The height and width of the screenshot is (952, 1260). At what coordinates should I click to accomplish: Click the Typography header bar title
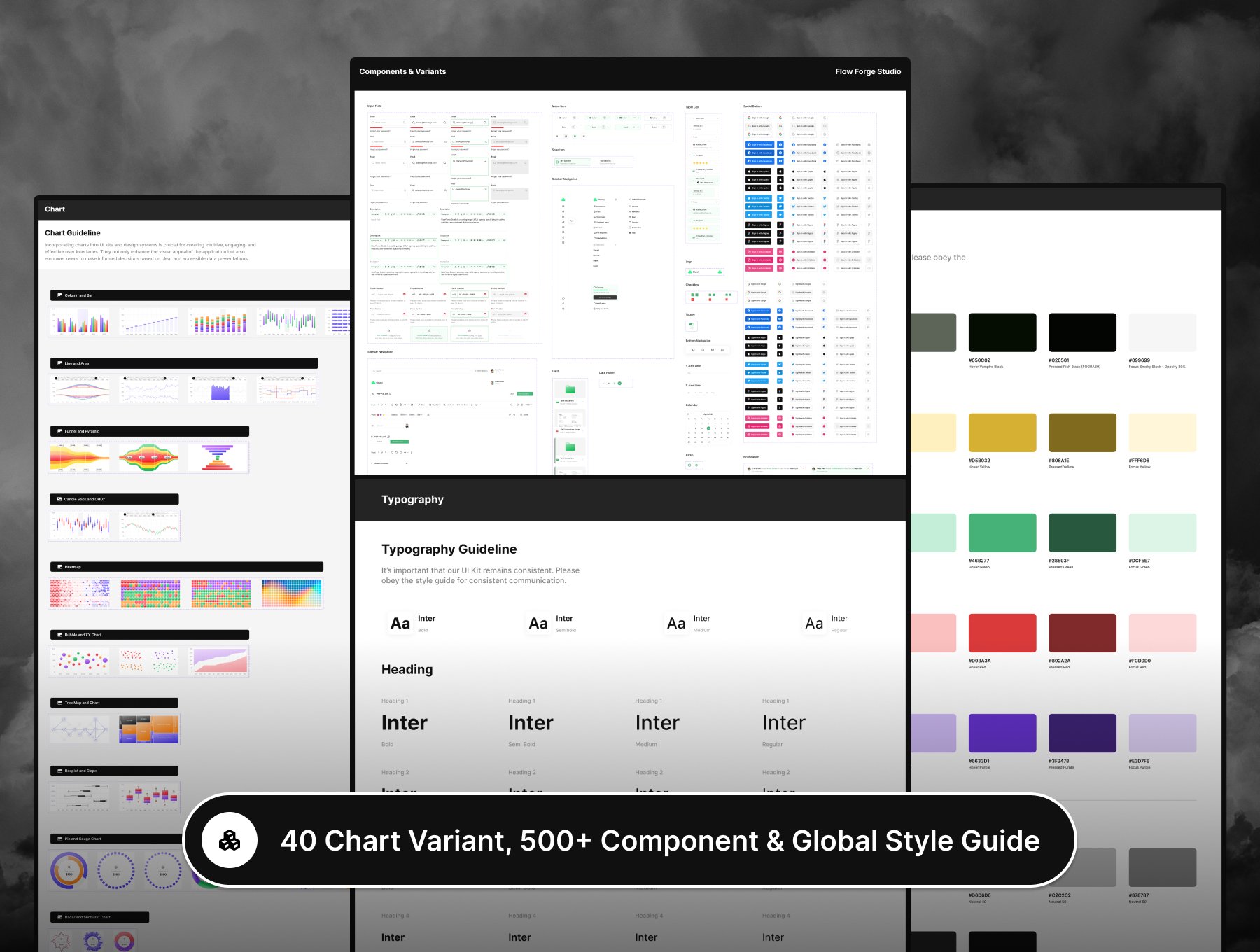(412, 500)
